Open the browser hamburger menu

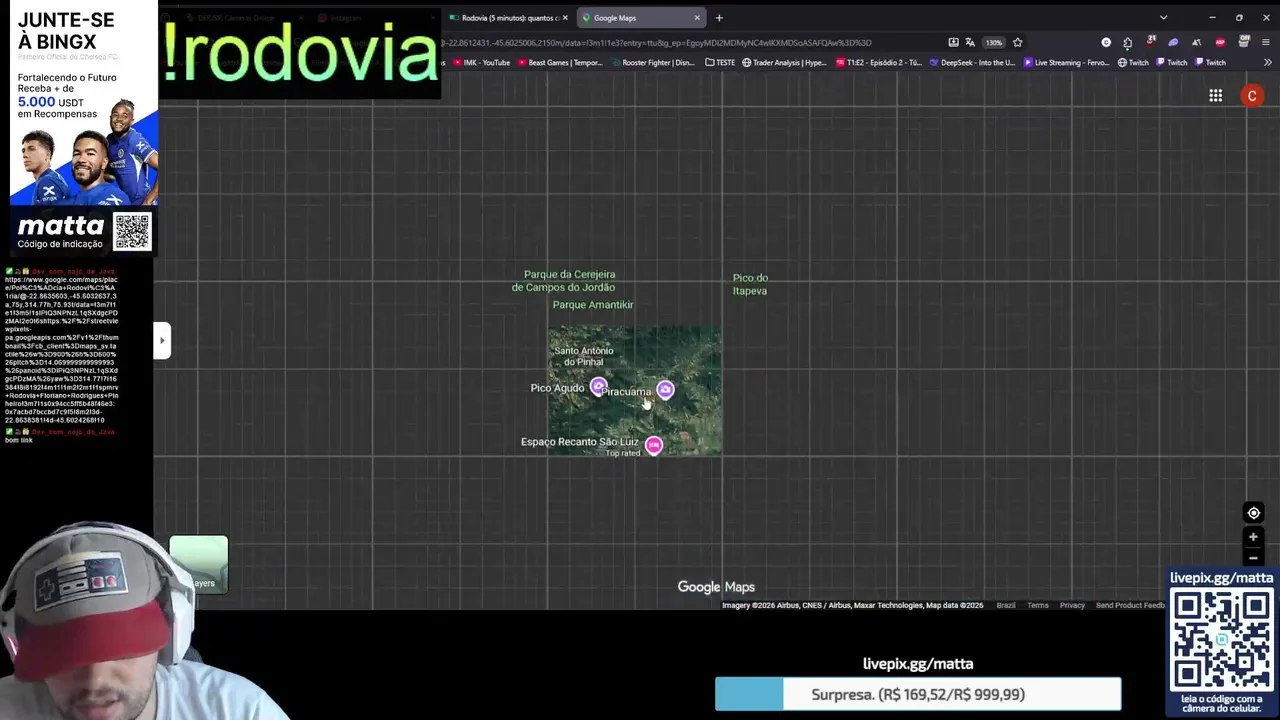coord(1266,42)
